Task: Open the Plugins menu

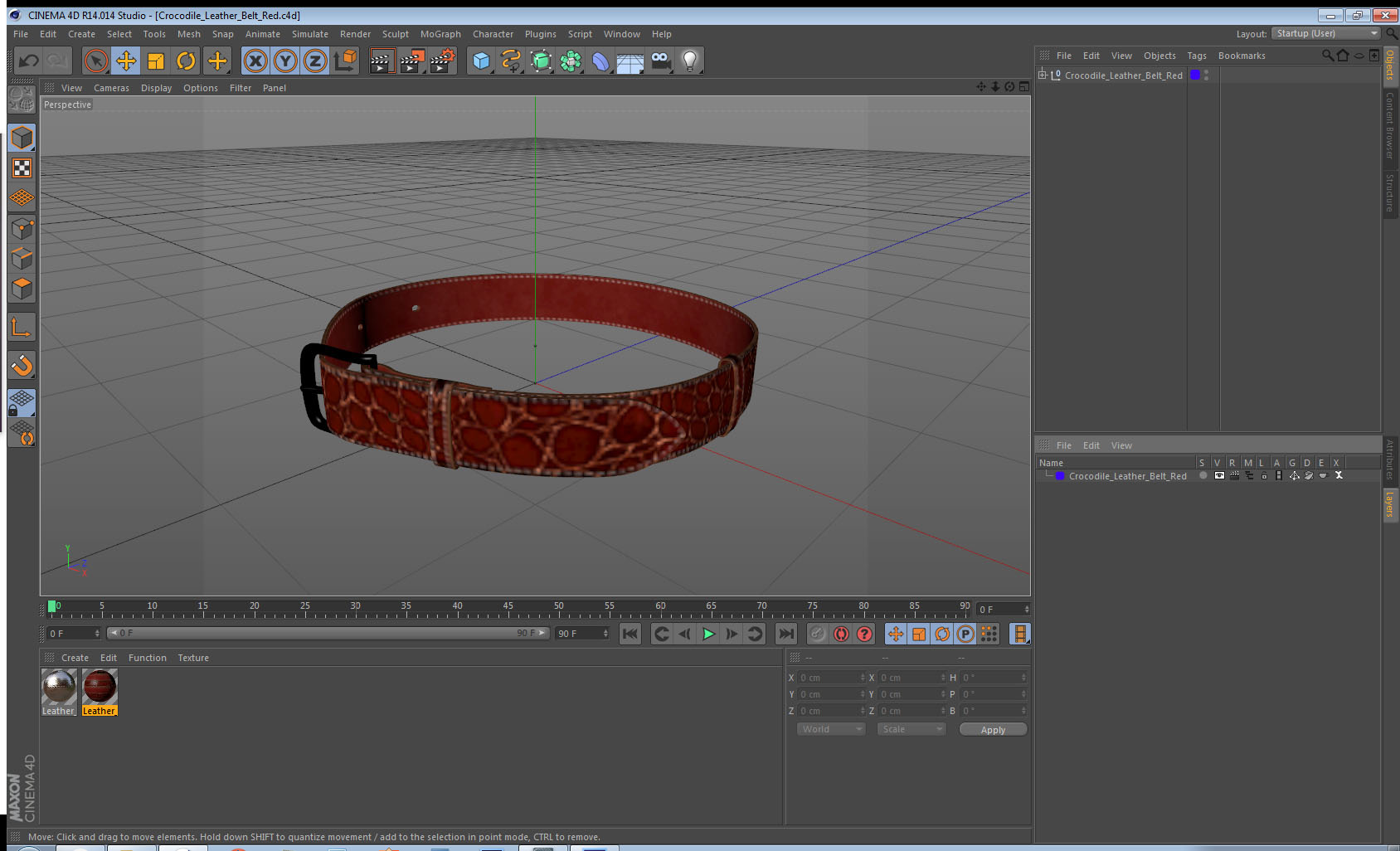Action: (540, 34)
